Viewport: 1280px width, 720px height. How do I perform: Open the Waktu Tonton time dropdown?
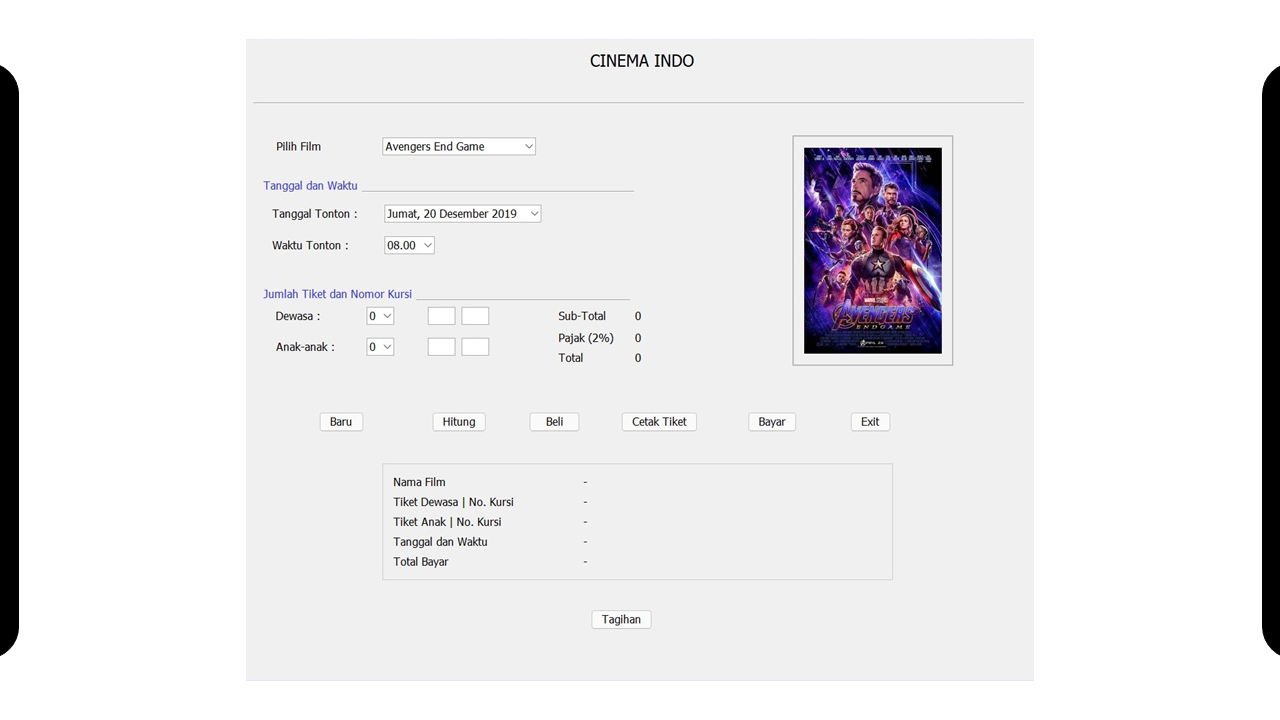tap(409, 245)
